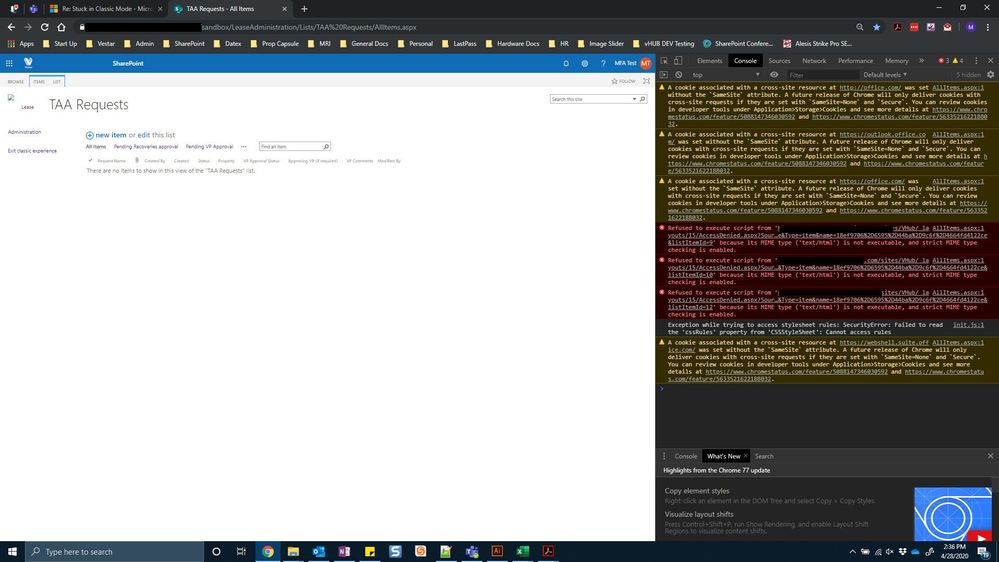Open the SharePoint app launcher waffle
The height and width of the screenshot is (562, 999).
pos(9,63)
